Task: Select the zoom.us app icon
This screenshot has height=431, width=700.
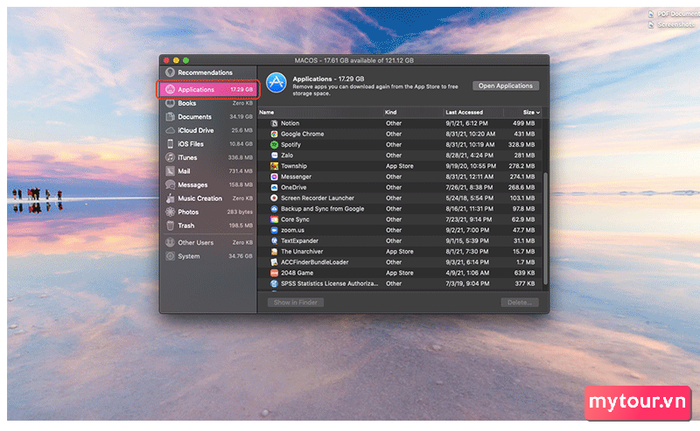Action: coord(273,230)
